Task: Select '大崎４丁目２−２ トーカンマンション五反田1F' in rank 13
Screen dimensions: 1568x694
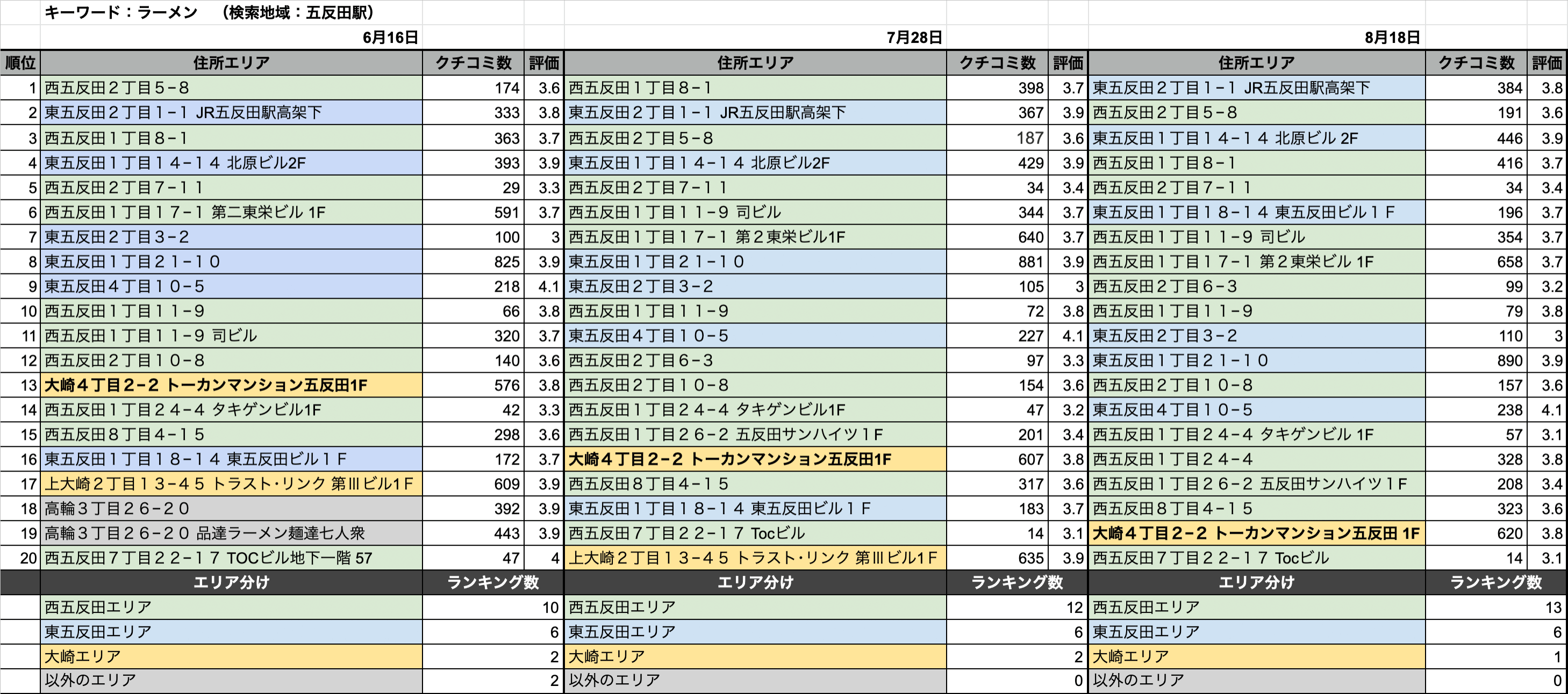Action: (x=231, y=386)
